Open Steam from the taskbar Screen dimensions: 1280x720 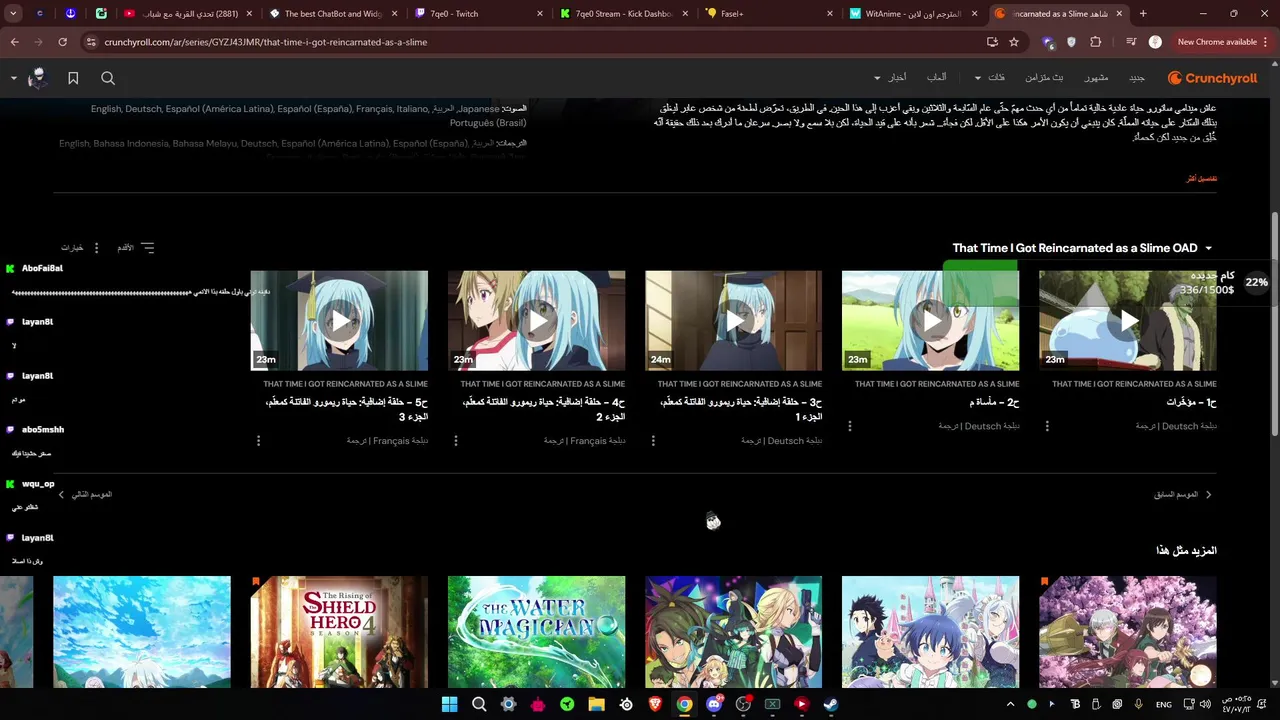831,704
